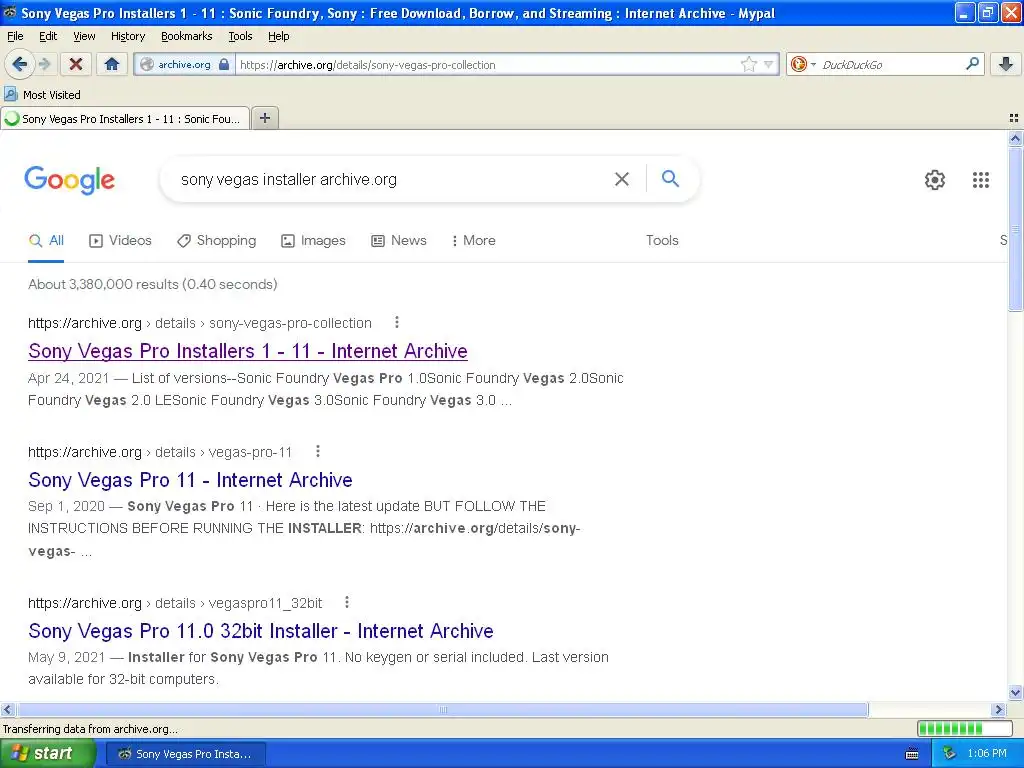Click the keyboard icon in the taskbar
This screenshot has width=1024, height=768.
(912, 754)
